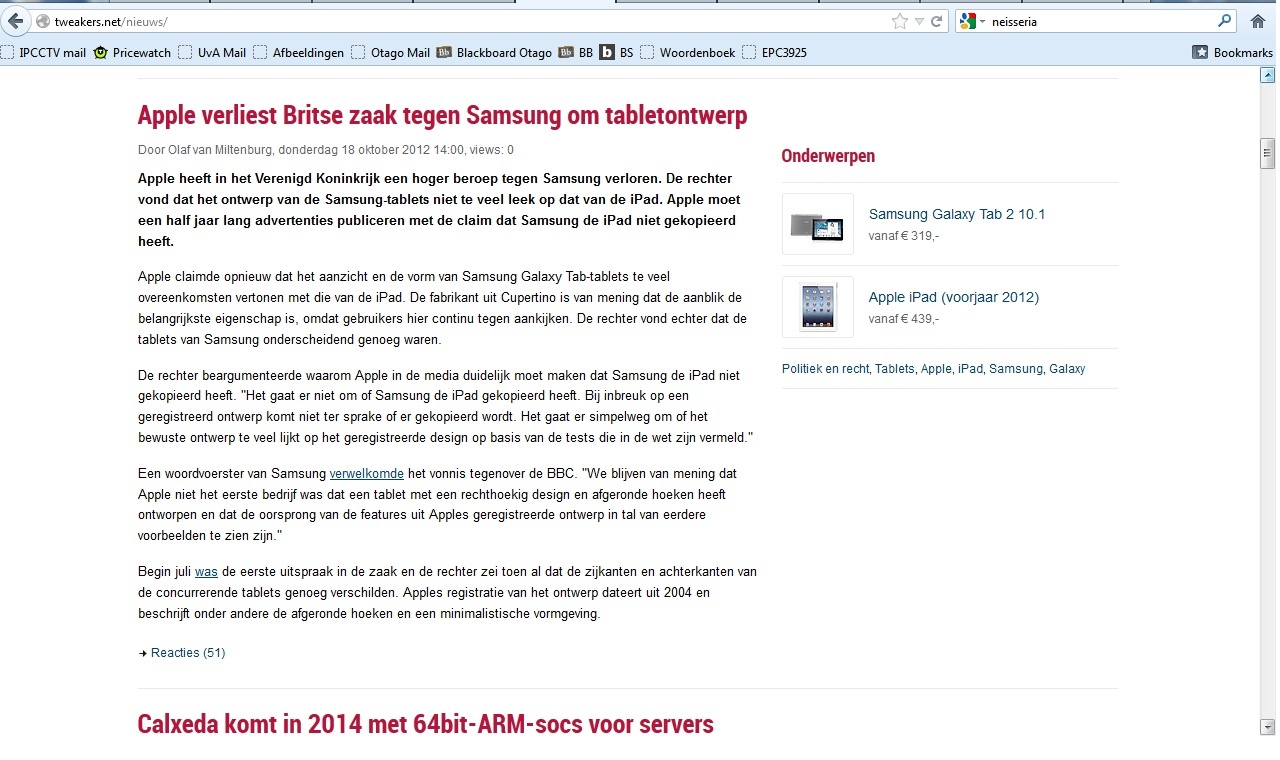Screen dimensions: 1280x760
Task: Open the iPad tag link
Action: 970,369
